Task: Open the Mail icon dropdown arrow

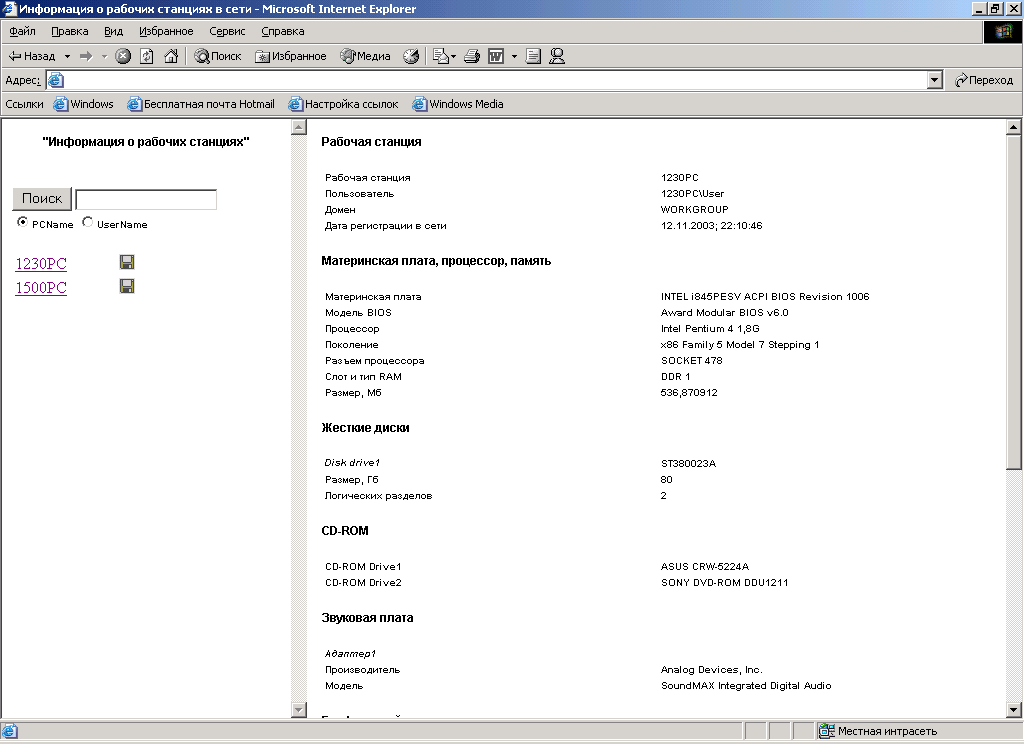Action: (x=453, y=56)
